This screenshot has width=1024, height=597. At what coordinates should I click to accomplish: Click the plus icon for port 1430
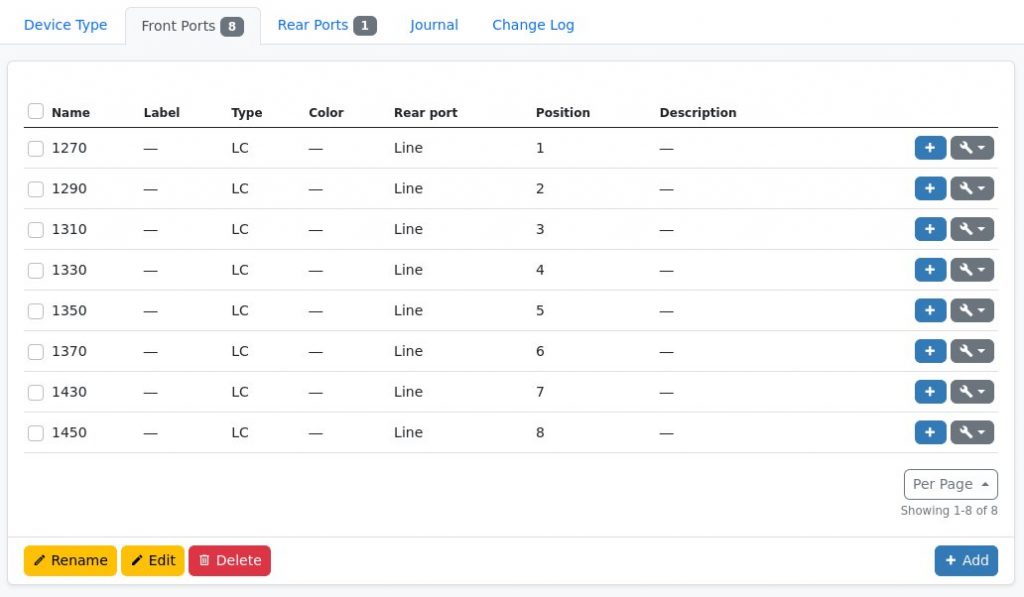click(x=930, y=391)
